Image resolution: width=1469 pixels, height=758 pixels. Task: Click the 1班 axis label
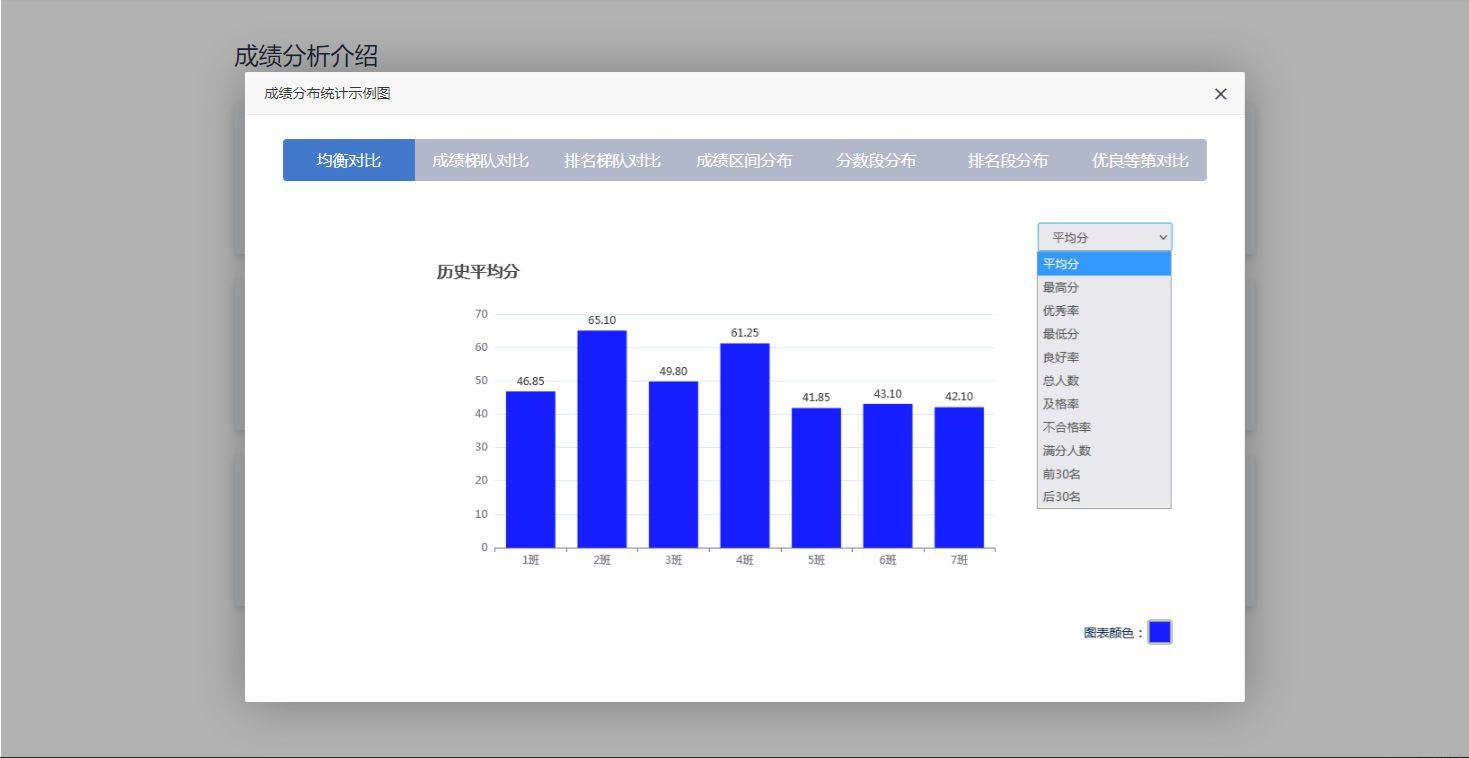tap(530, 561)
